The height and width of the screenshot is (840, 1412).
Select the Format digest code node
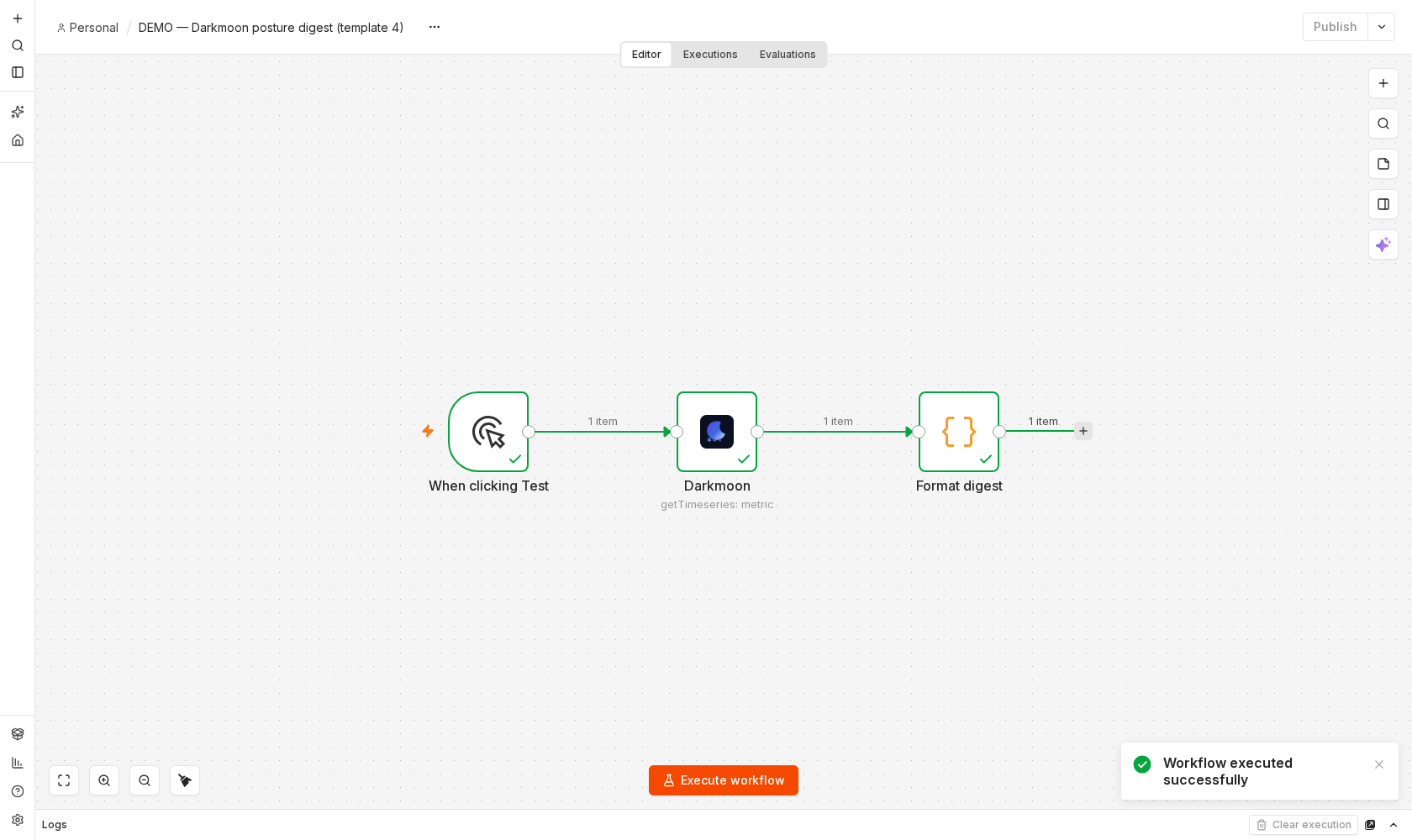(x=959, y=432)
